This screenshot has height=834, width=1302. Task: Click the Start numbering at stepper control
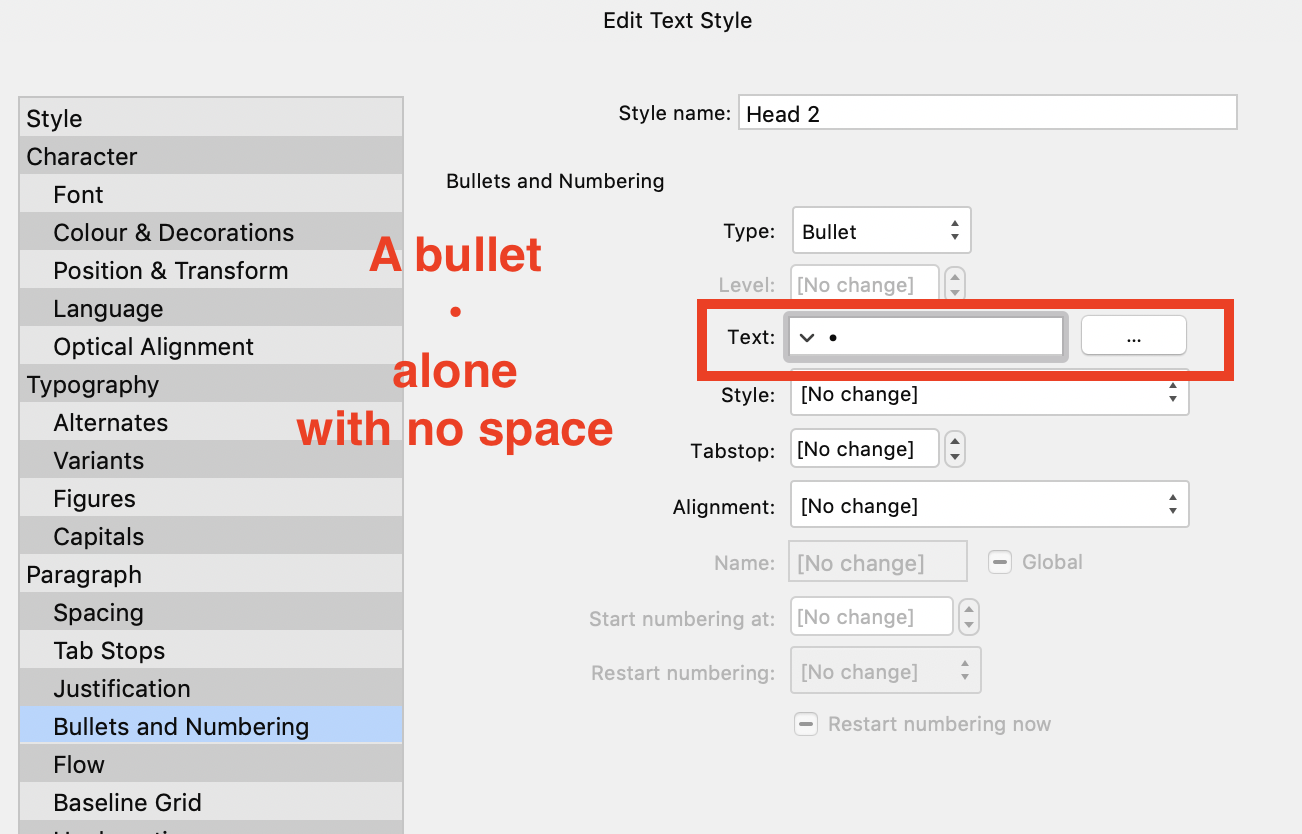[968, 616]
